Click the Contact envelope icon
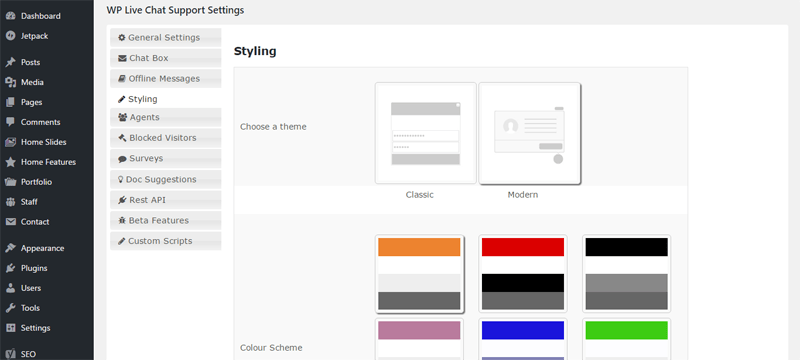Viewport: 800px width, 360px height. [x=10, y=221]
